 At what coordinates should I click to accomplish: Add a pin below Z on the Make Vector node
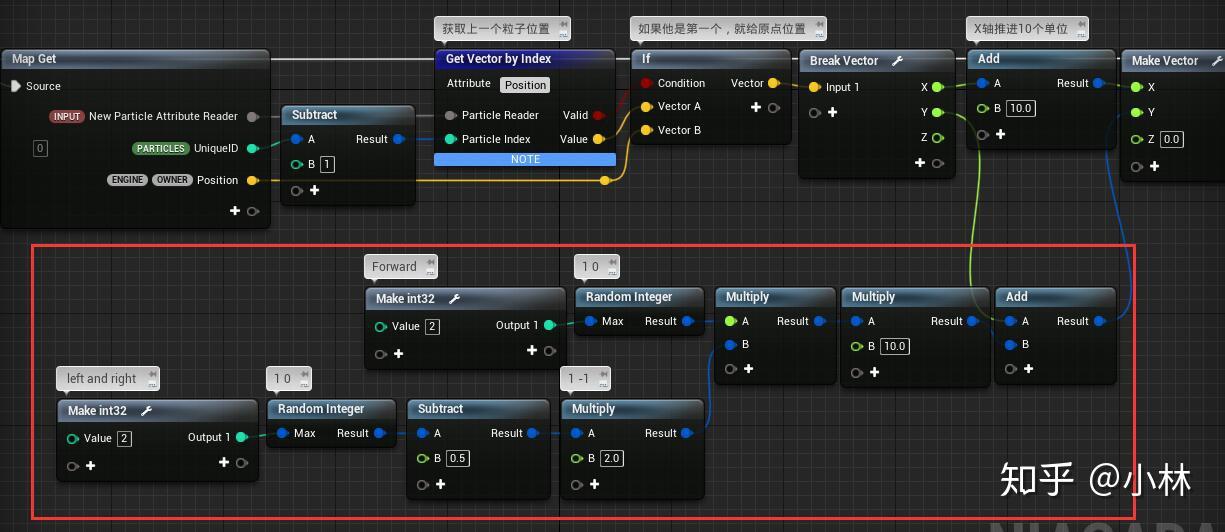click(1154, 166)
